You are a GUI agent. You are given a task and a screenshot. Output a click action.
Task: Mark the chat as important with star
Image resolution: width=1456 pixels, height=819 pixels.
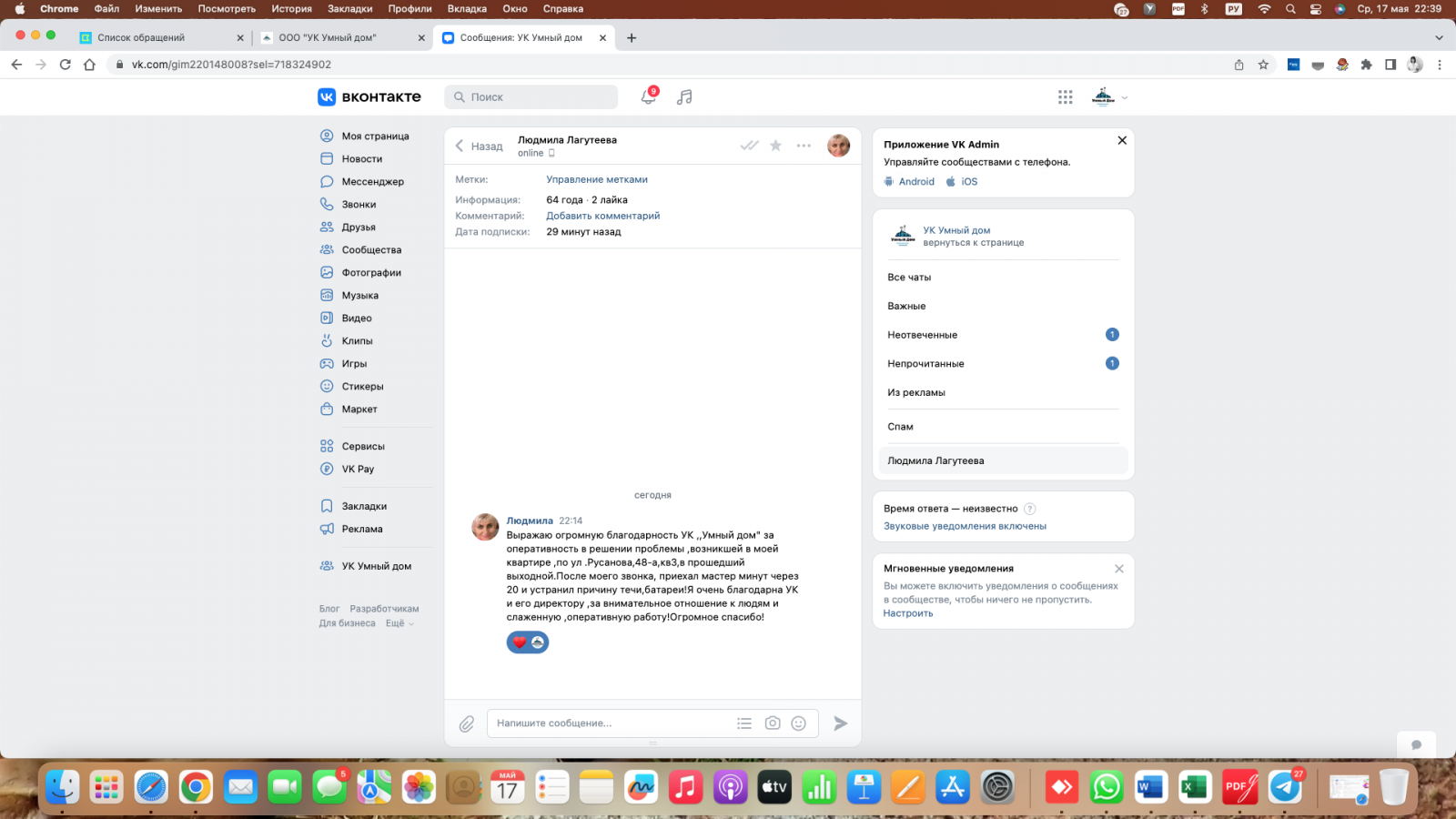pyautogui.click(x=775, y=146)
